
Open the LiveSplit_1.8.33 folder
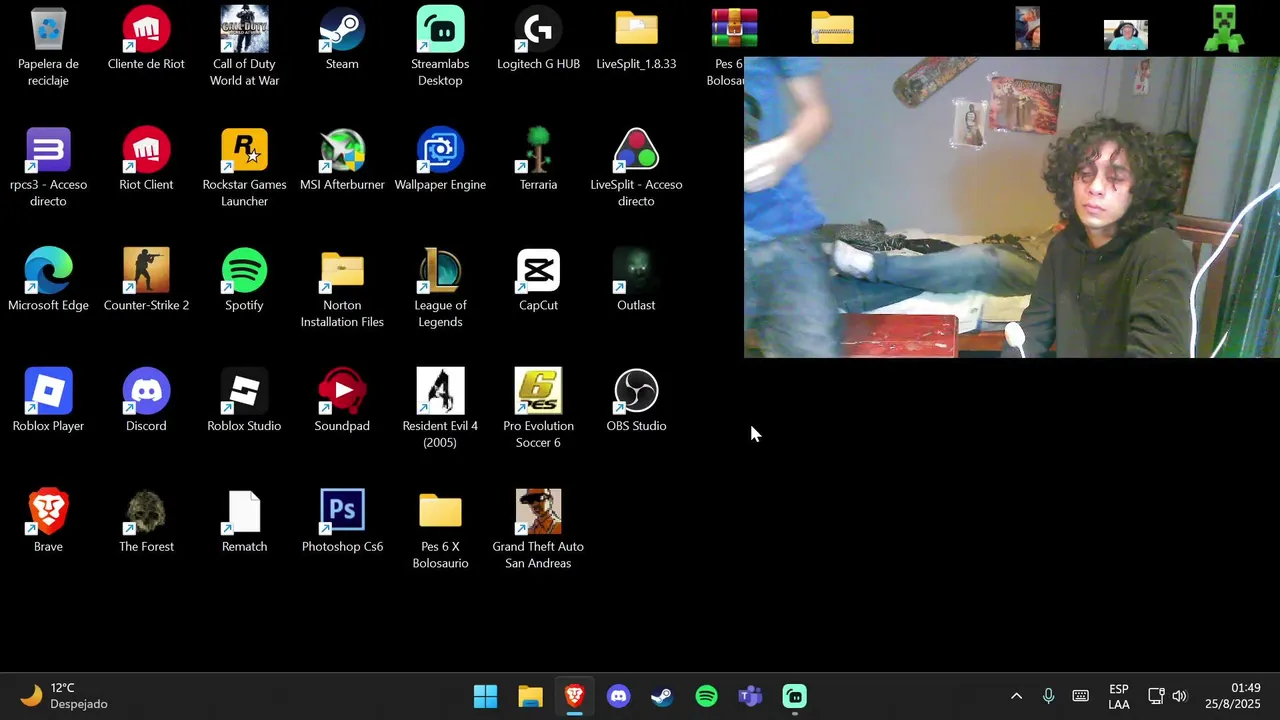click(636, 39)
